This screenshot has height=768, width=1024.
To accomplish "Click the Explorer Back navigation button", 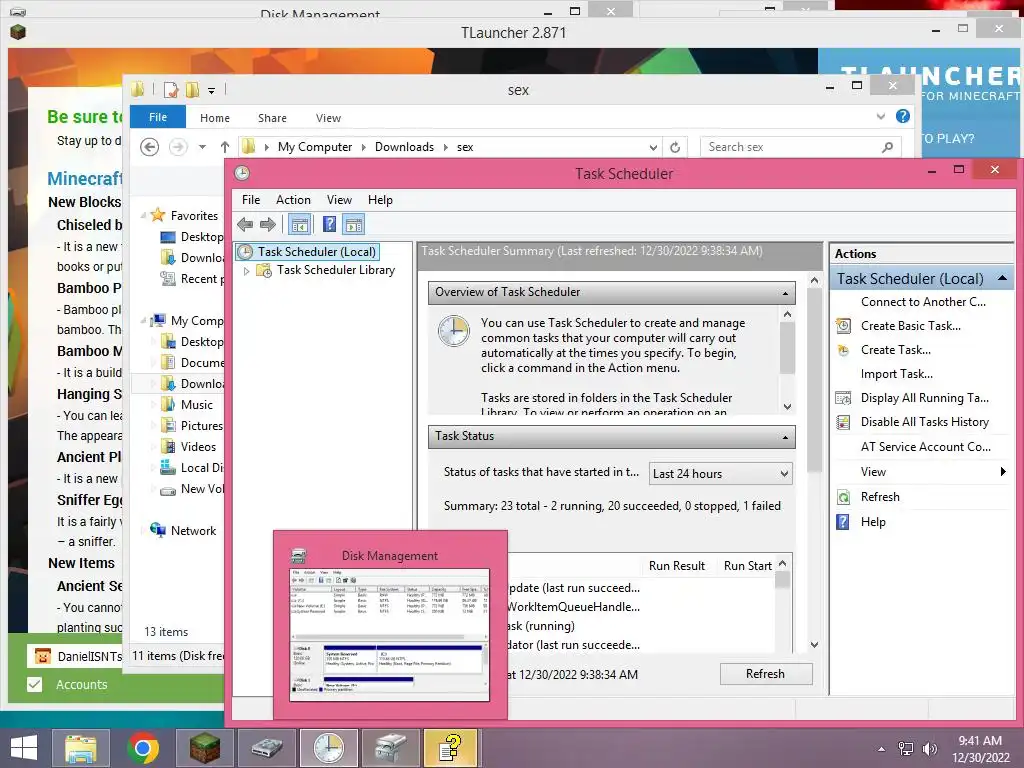I will [x=150, y=147].
